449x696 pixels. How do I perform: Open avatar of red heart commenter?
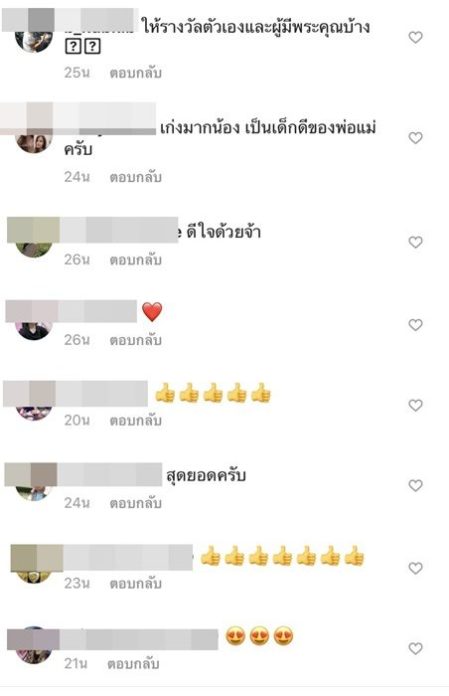[x=34, y=329]
